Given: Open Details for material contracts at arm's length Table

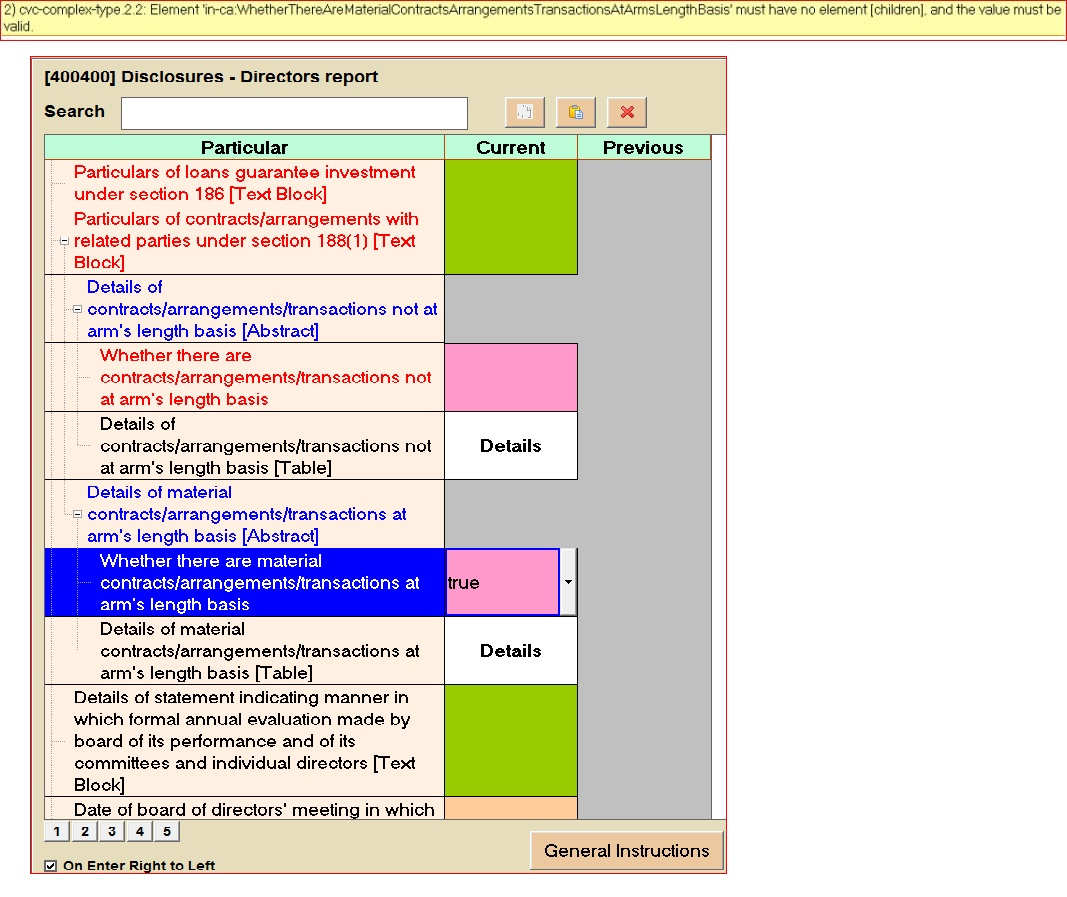Looking at the screenshot, I should click(510, 651).
